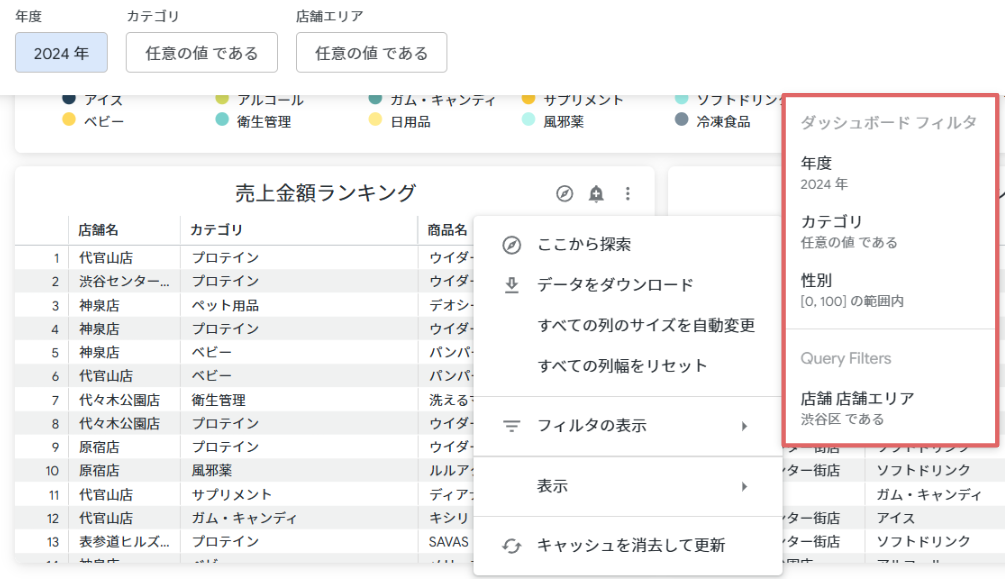Expand the フィルタの表示 submenu arrow
This screenshot has height=579, width=1005.
(744, 426)
